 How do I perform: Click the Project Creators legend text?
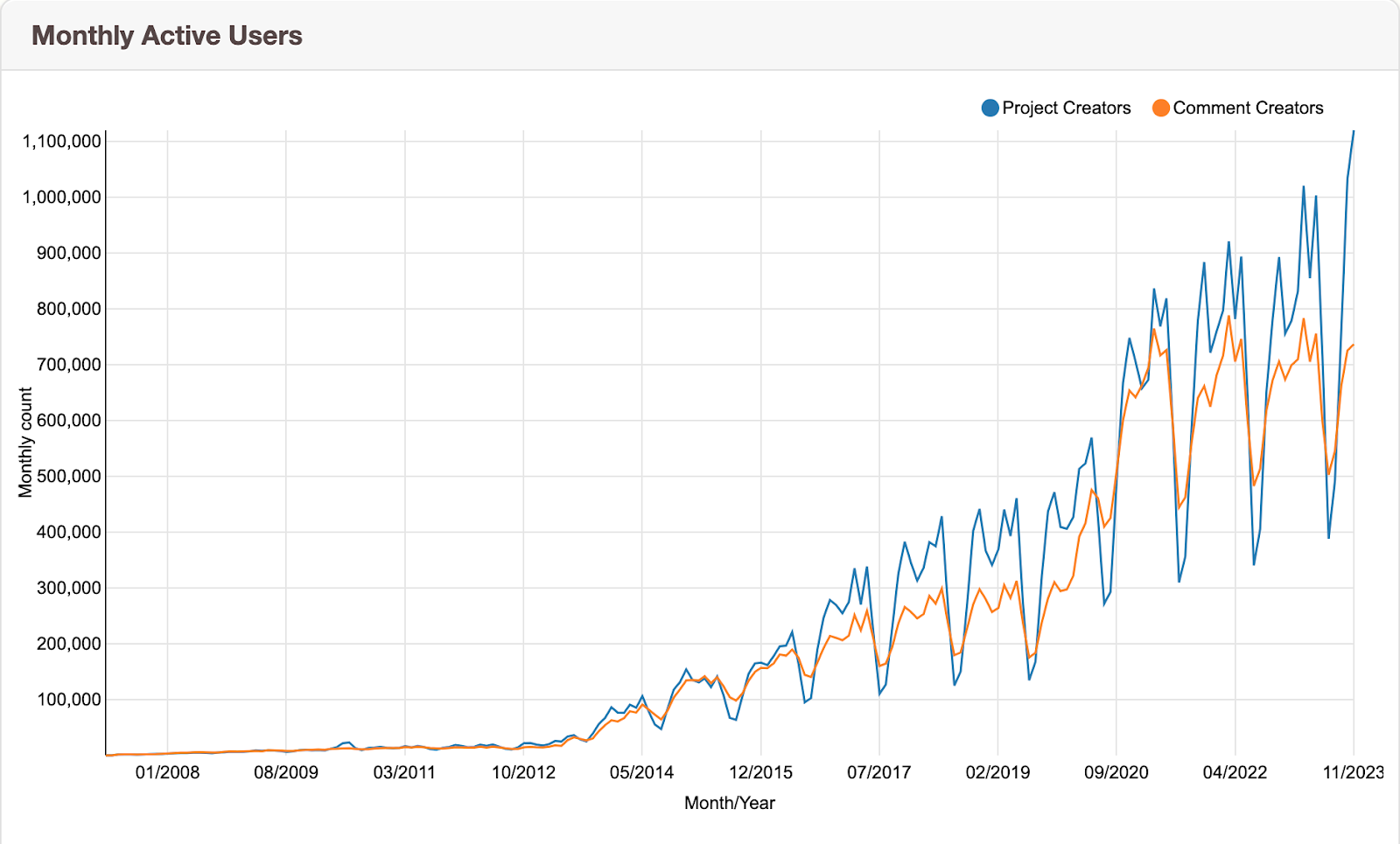pos(1067,107)
